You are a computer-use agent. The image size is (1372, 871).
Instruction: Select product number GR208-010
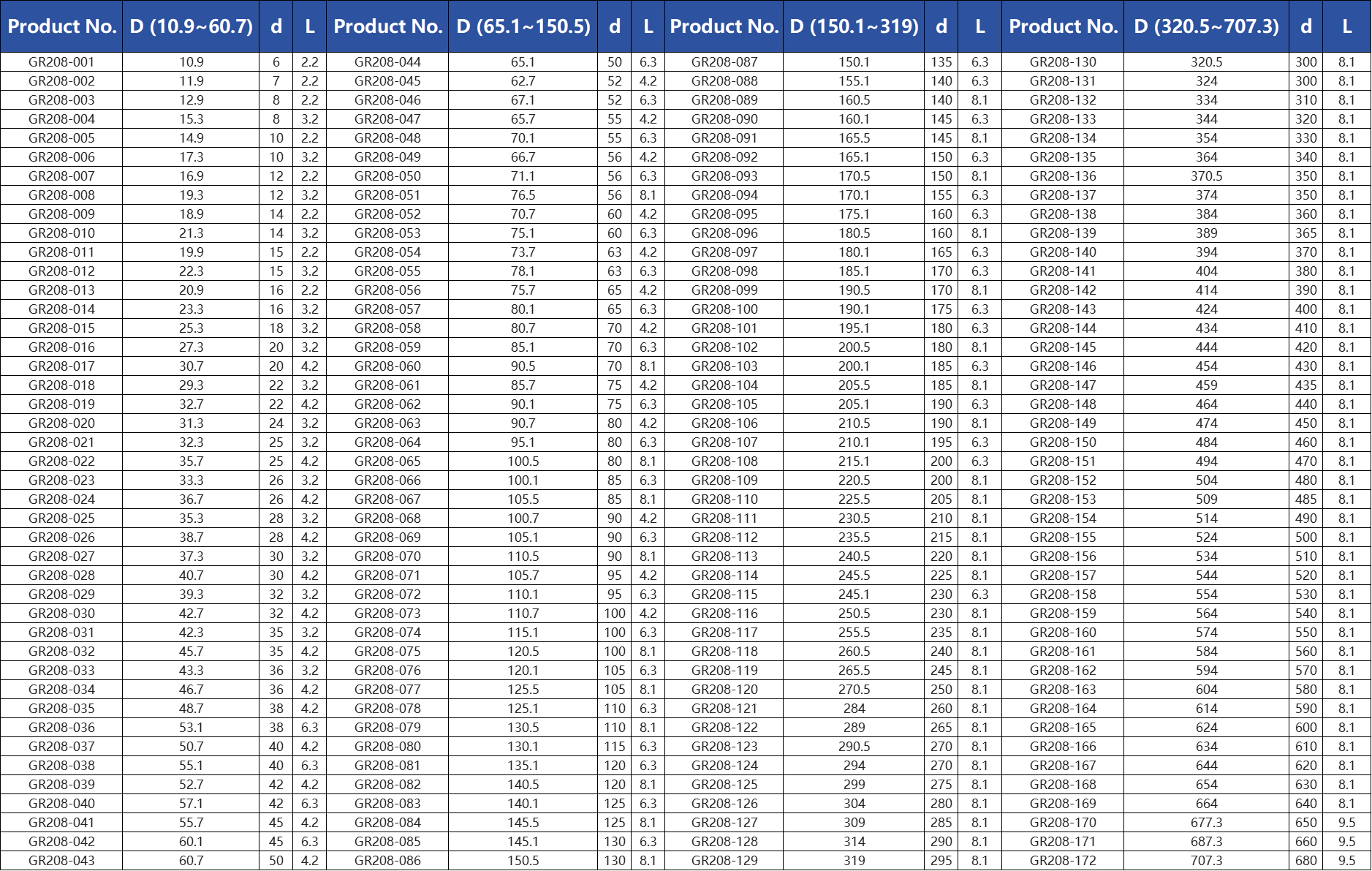tap(61, 233)
